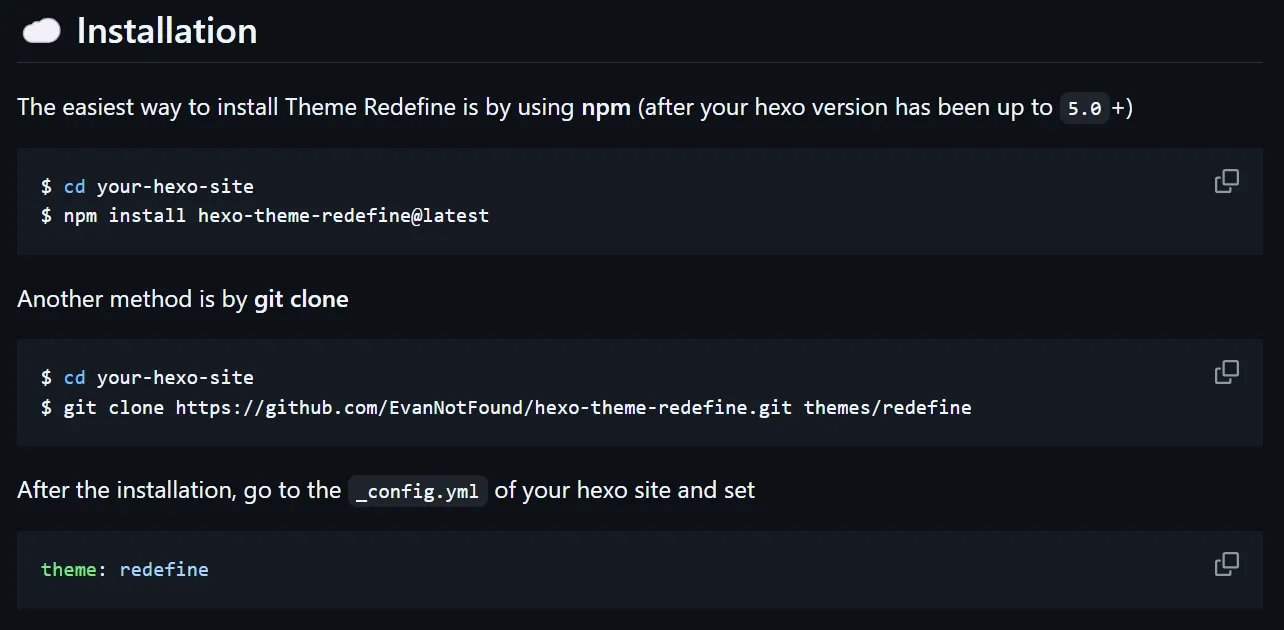Click hexo-theme-redefine@latest package name

pyautogui.click(x=343, y=215)
